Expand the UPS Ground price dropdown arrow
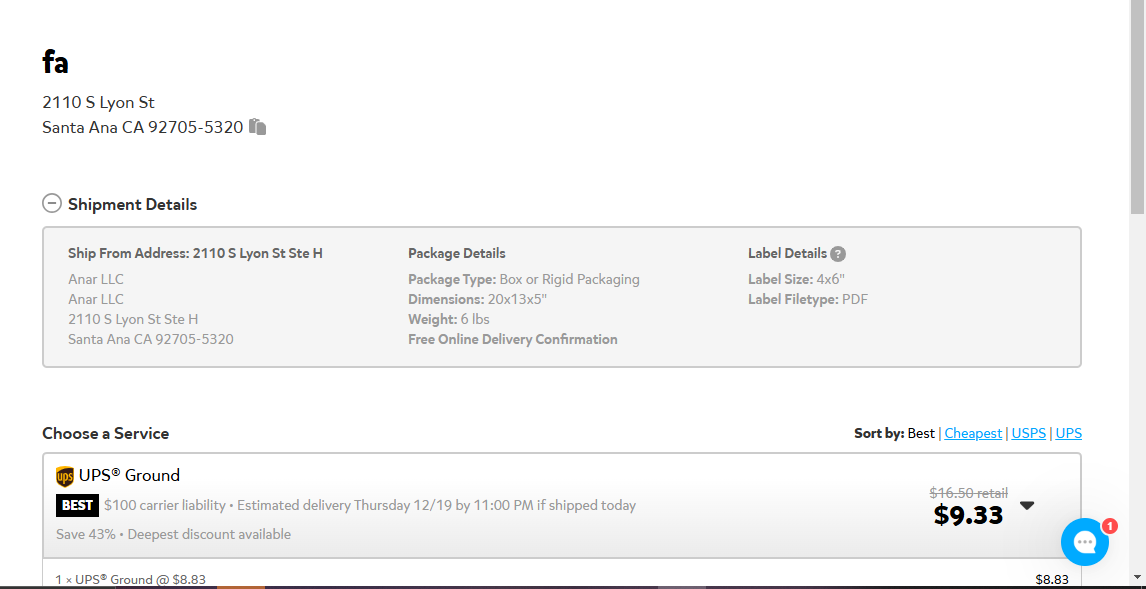The height and width of the screenshot is (589, 1146). click(1027, 506)
